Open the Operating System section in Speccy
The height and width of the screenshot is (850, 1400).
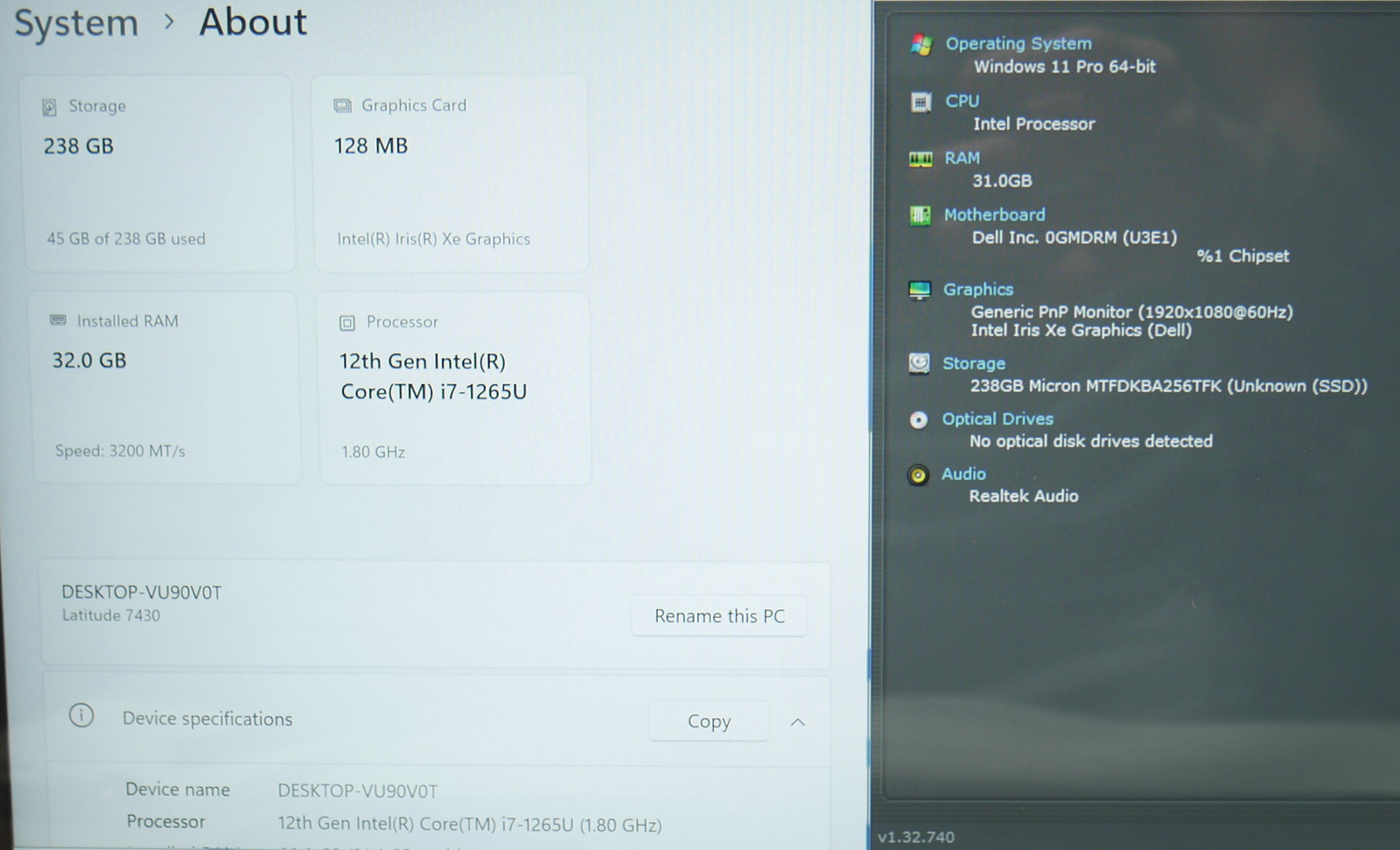[x=1018, y=44]
